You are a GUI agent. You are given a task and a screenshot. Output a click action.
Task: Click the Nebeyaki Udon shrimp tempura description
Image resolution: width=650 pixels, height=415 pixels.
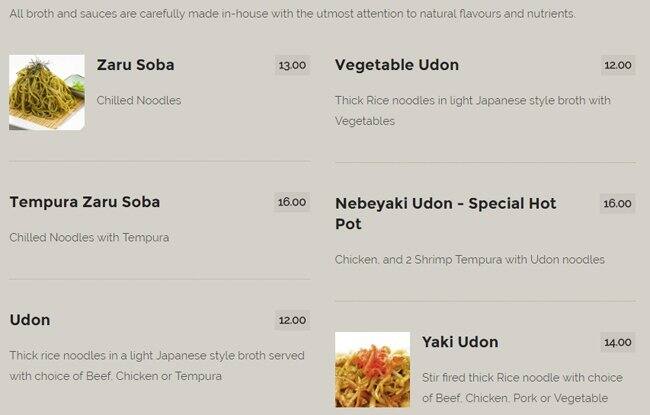point(469,260)
